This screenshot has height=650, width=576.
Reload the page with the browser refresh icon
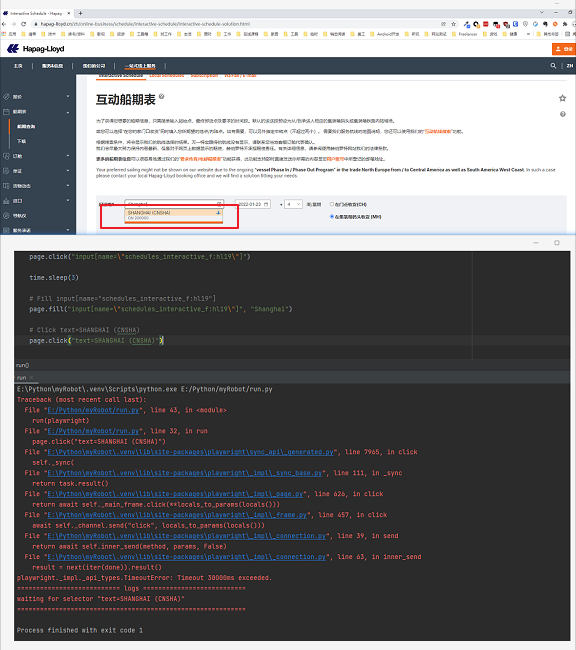[24, 24]
